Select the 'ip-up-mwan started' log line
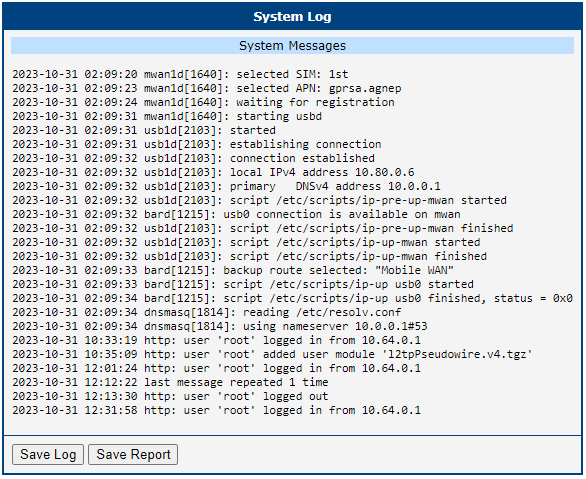This screenshot has width=586, height=479. click(x=246, y=242)
